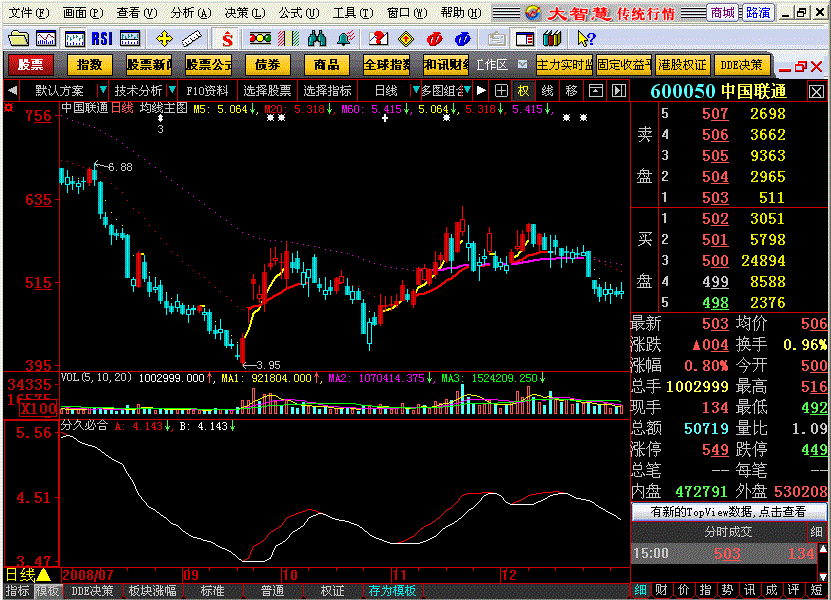The height and width of the screenshot is (600, 831).
Task: Close the 600050 quote panel X box
Action: point(816,92)
